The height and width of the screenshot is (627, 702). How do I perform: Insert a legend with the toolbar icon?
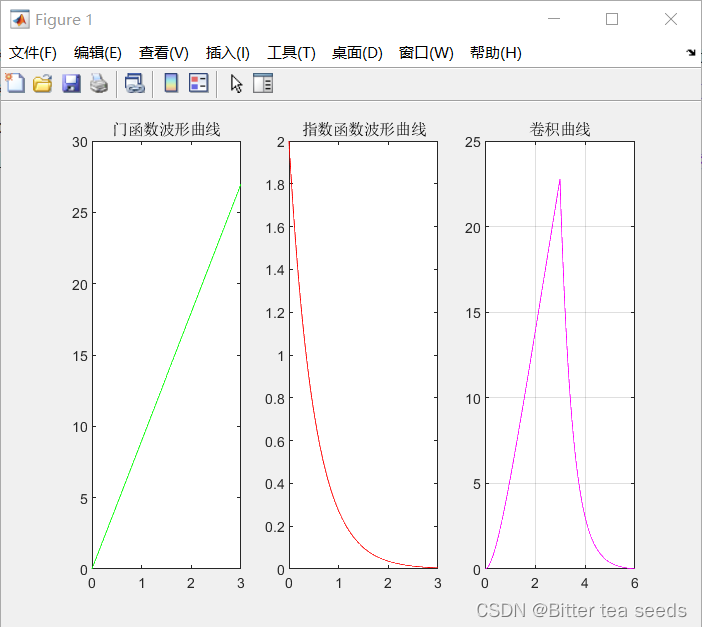198,83
